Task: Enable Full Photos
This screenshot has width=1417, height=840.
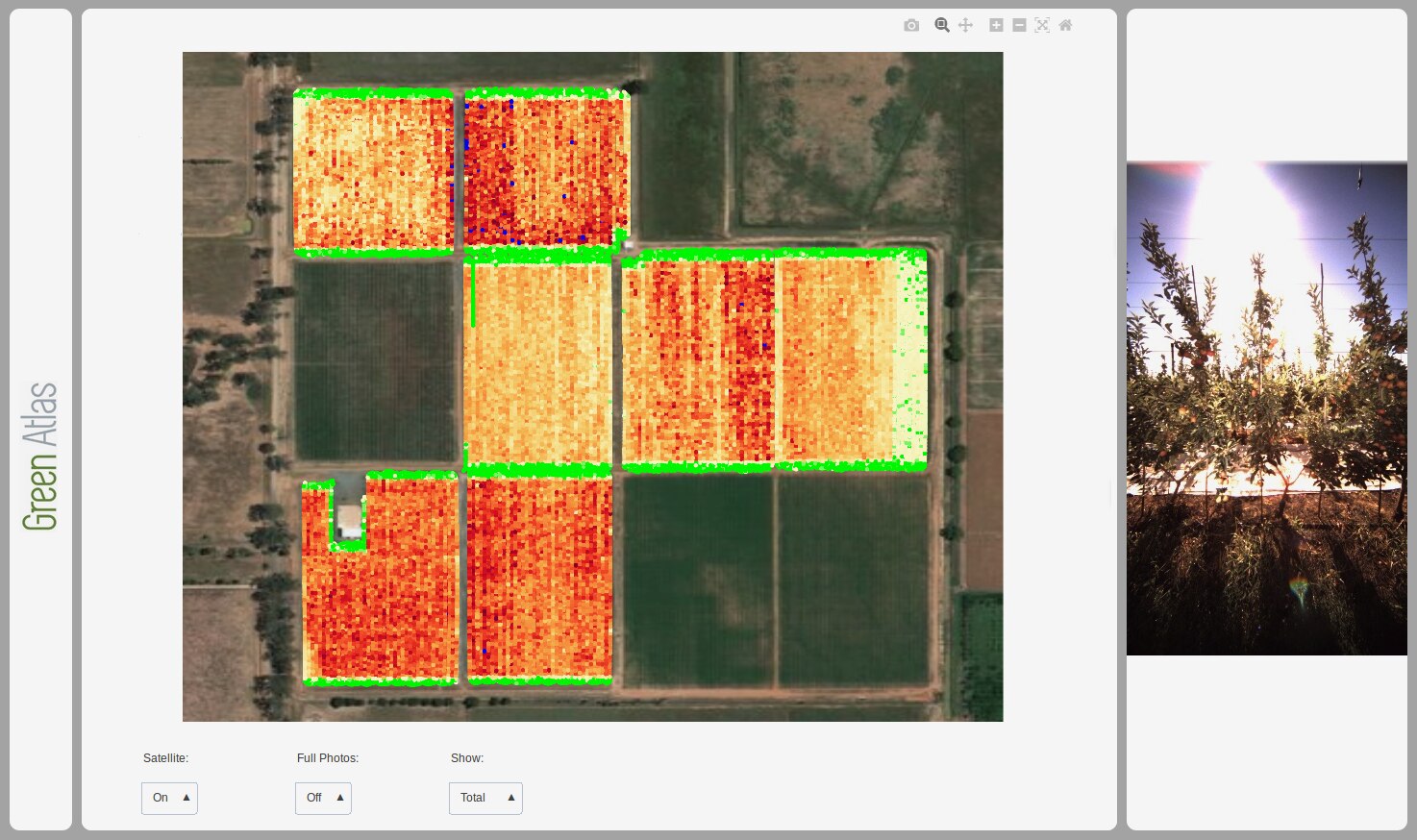Action: (x=323, y=798)
